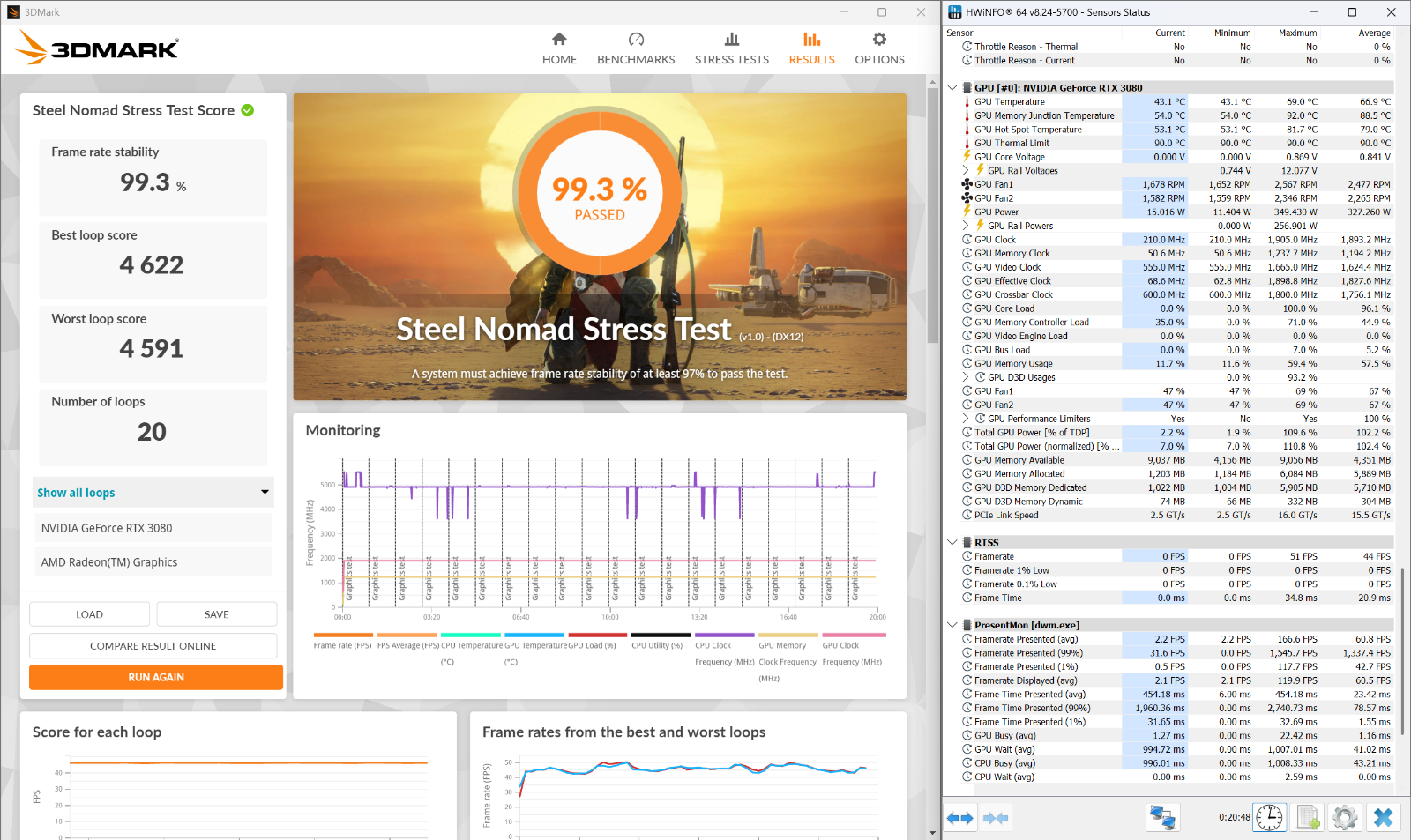Click the green verified checkmark beside the stress test score
The height and width of the screenshot is (840, 1411).
[248, 110]
